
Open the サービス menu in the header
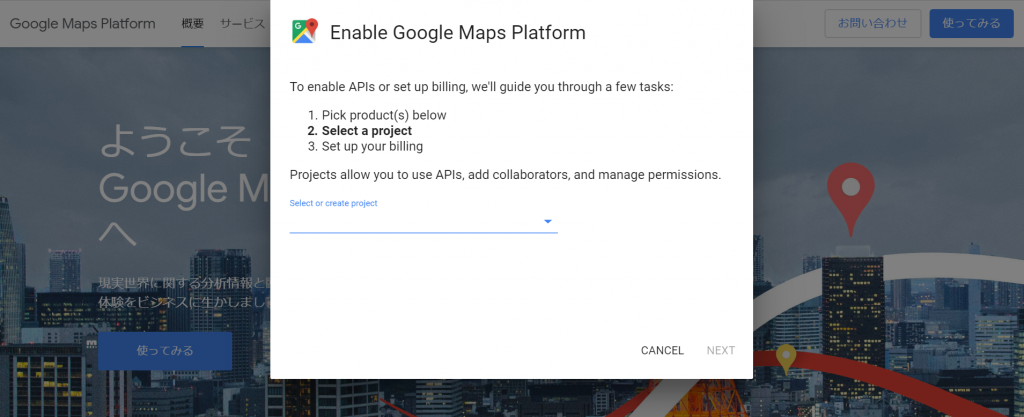click(x=242, y=24)
